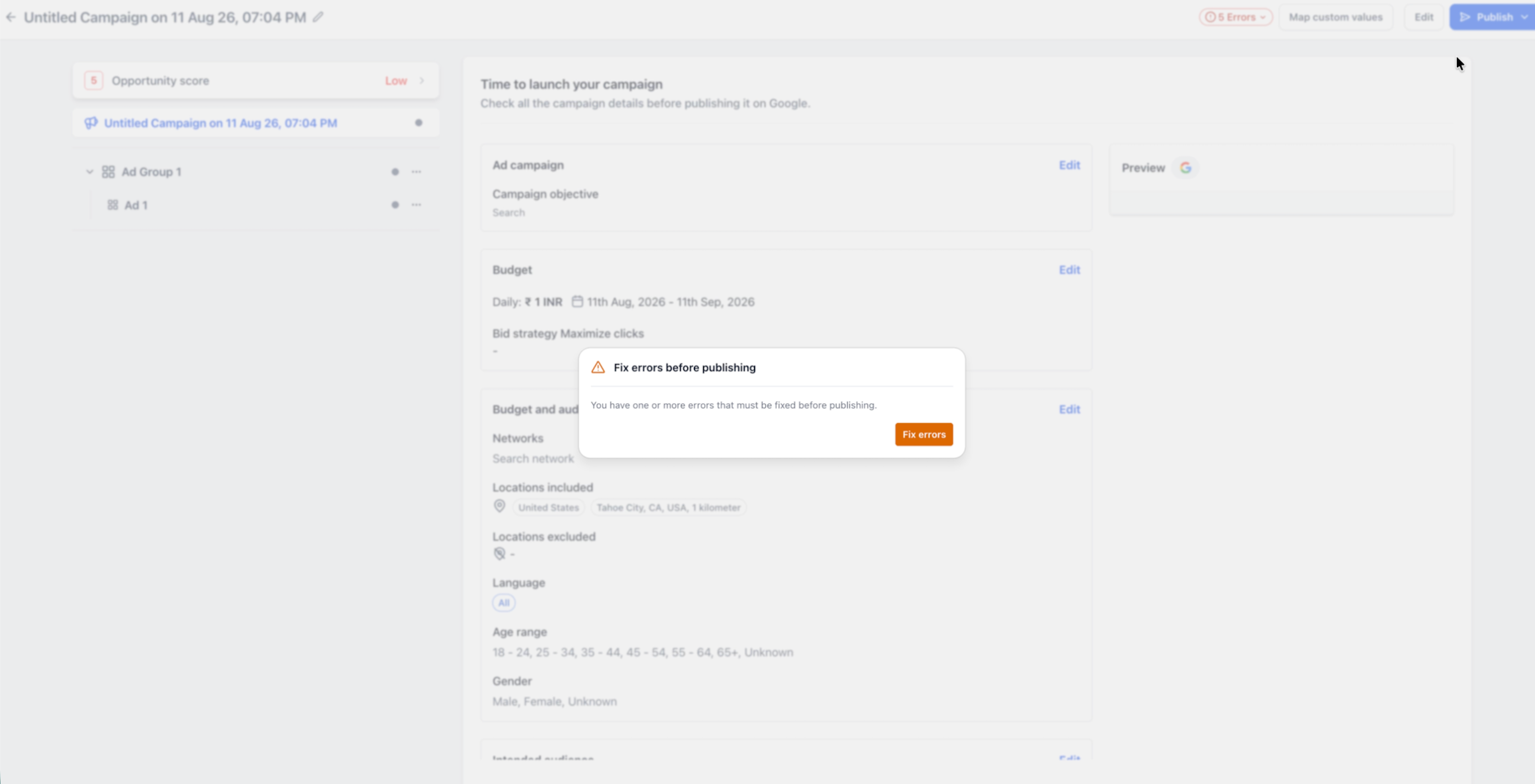Expand the 5 Errors dropdown

[1236, 17]
